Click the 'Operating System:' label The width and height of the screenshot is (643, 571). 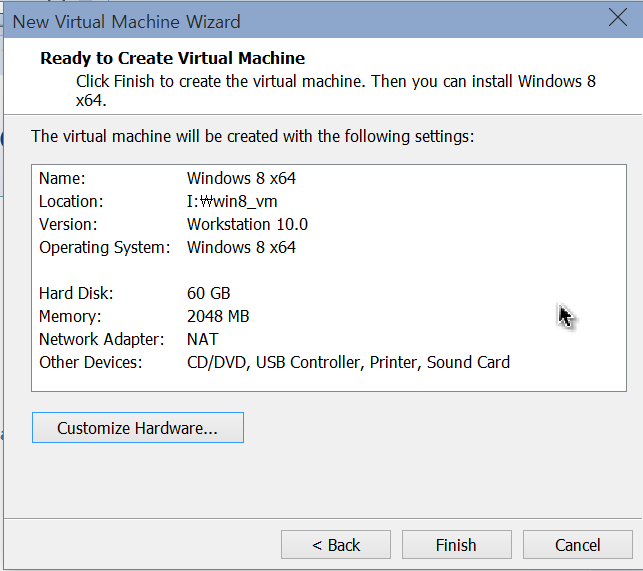(x=105, y=247)
